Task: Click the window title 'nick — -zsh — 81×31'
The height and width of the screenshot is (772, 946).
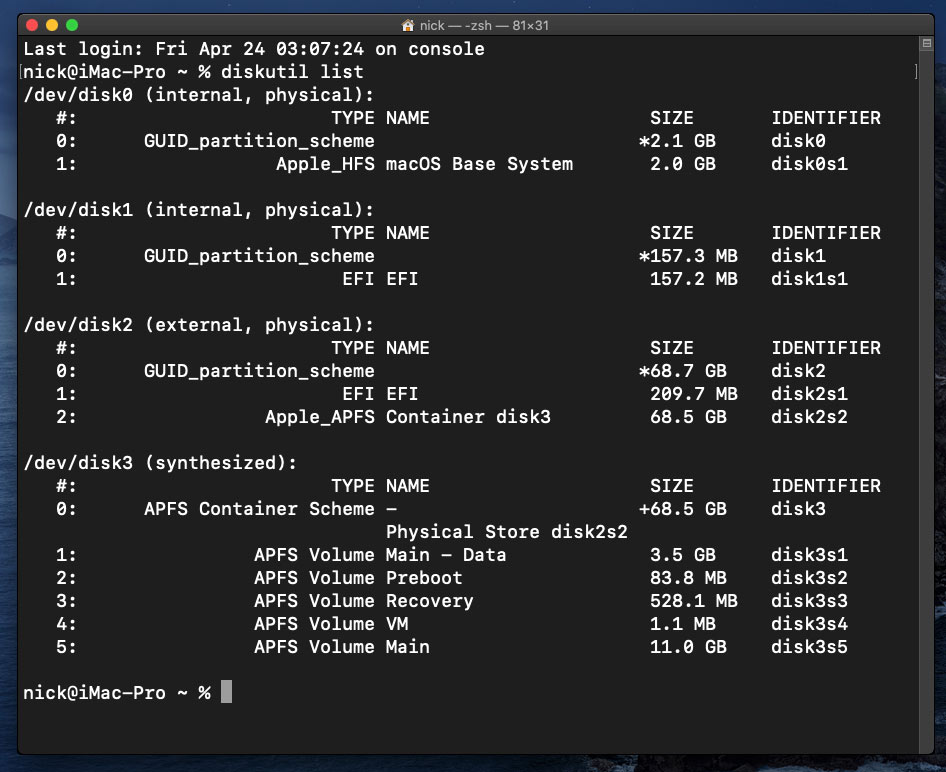Action: tap(484, 25)
